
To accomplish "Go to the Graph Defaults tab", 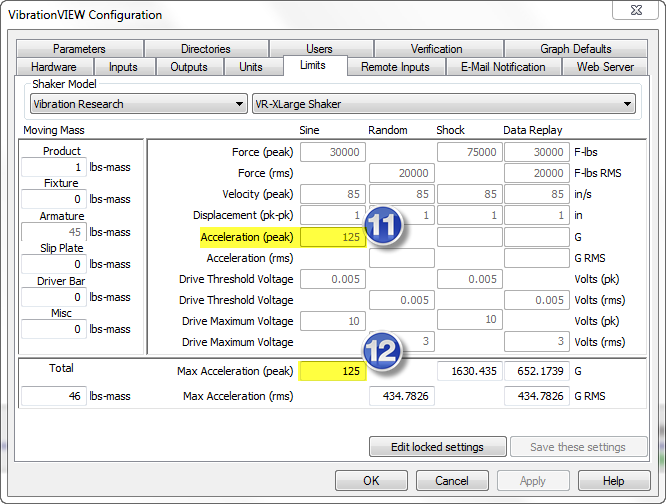I will pos(575,49).
